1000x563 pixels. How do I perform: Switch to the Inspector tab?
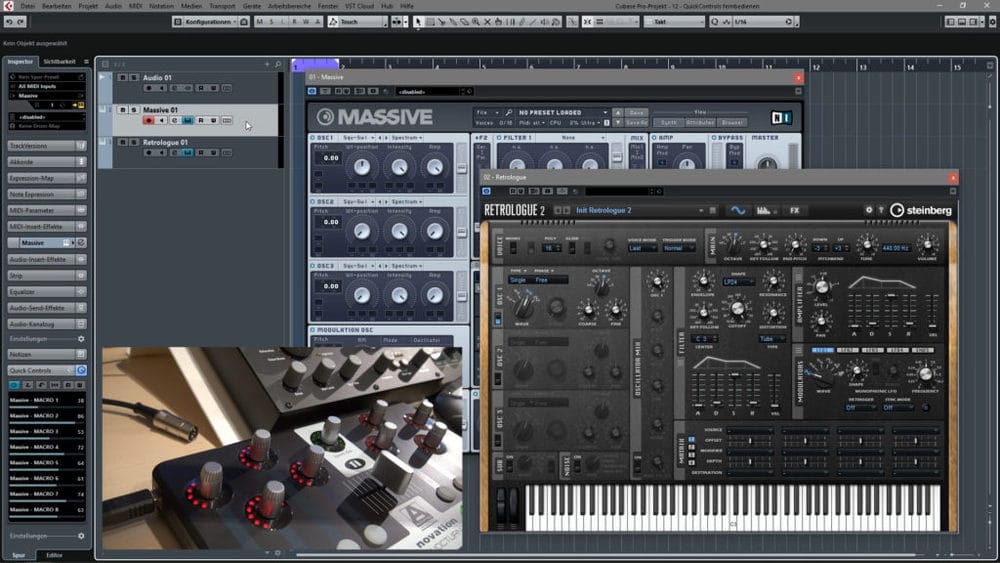click(20, 62)
